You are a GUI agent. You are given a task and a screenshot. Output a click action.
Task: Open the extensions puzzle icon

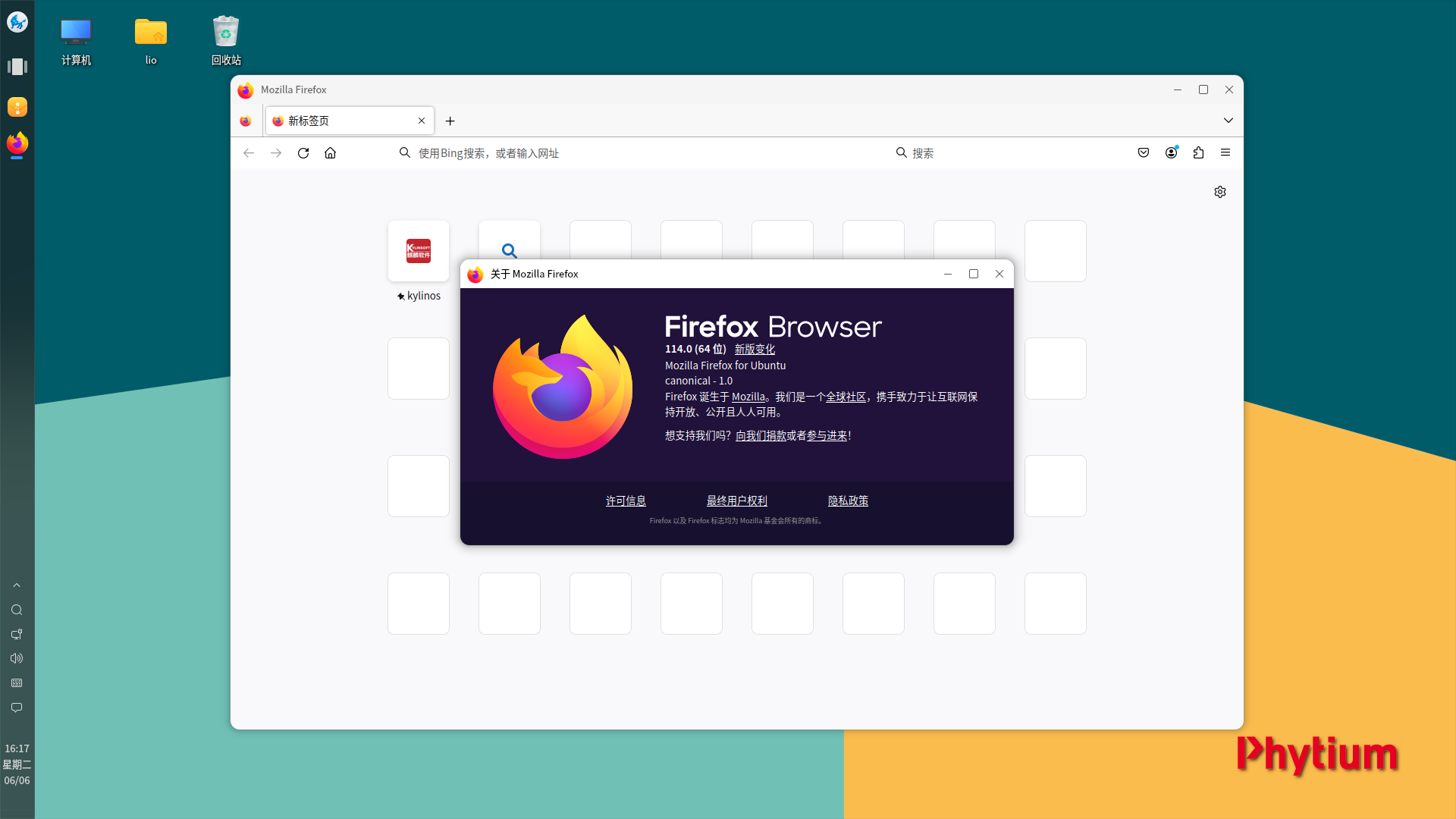(1198, 153)
